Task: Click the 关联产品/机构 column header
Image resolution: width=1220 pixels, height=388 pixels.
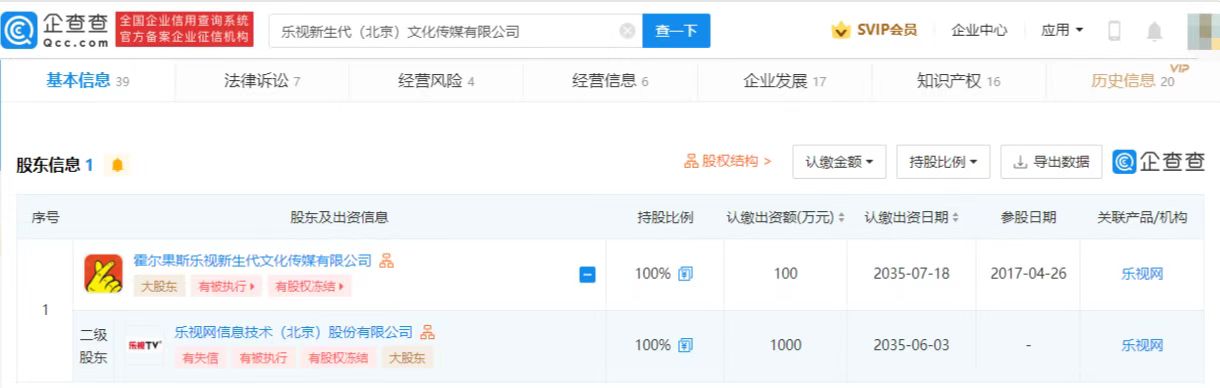Action: coord(1142,217)
